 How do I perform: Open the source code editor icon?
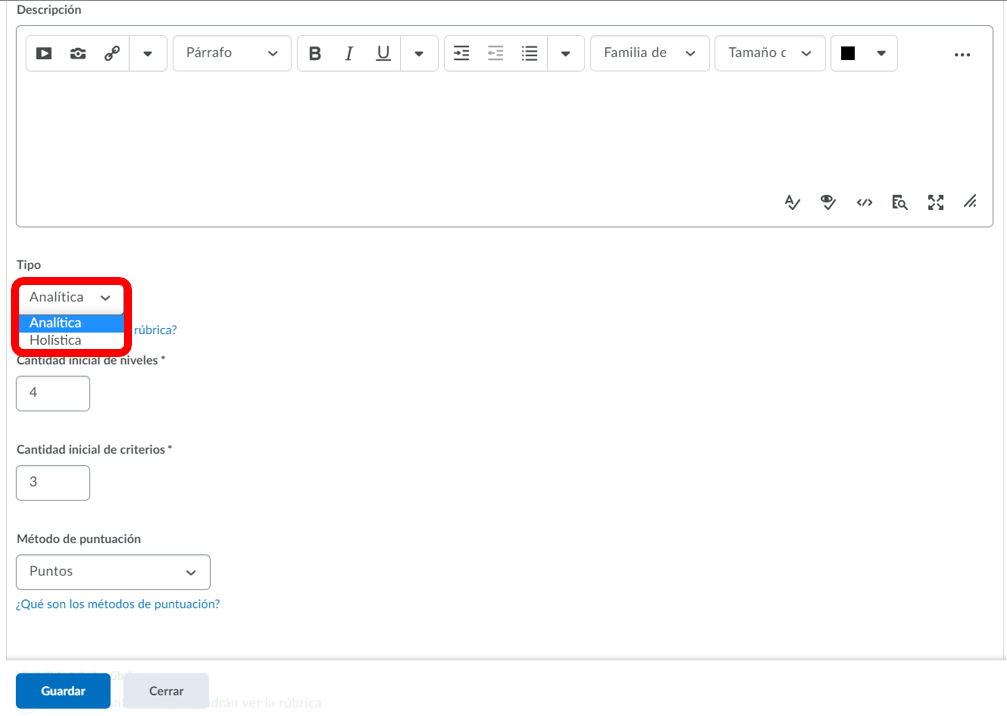[x=864, y=203]
